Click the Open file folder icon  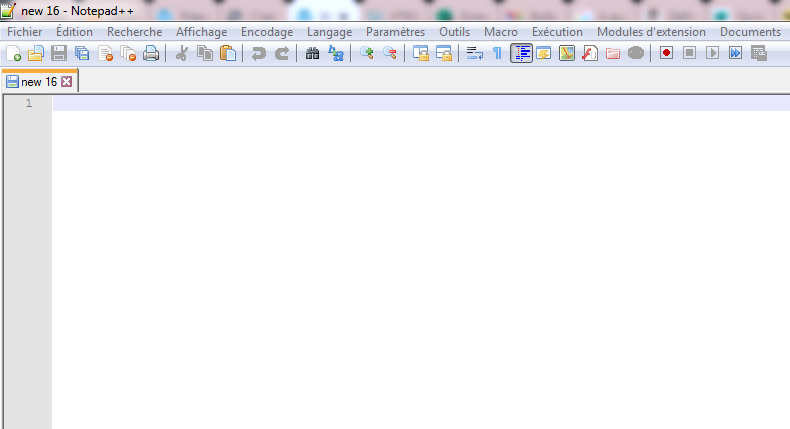[x=36, y=53]
